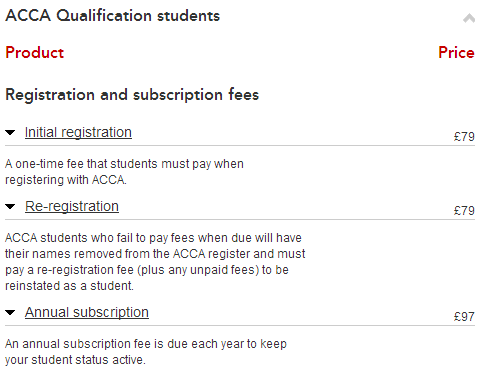
Task: Click the red Price column header
Action: coord(456,53)
